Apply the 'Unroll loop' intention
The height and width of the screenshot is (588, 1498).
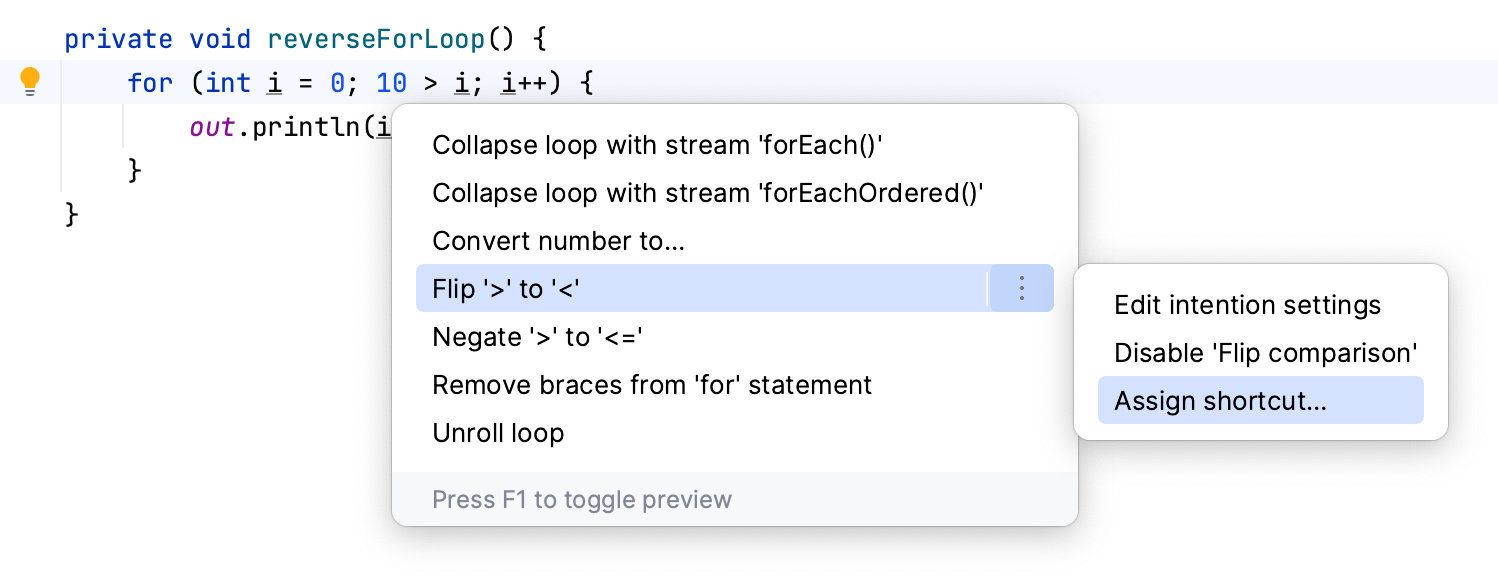(x=498, y=433)
